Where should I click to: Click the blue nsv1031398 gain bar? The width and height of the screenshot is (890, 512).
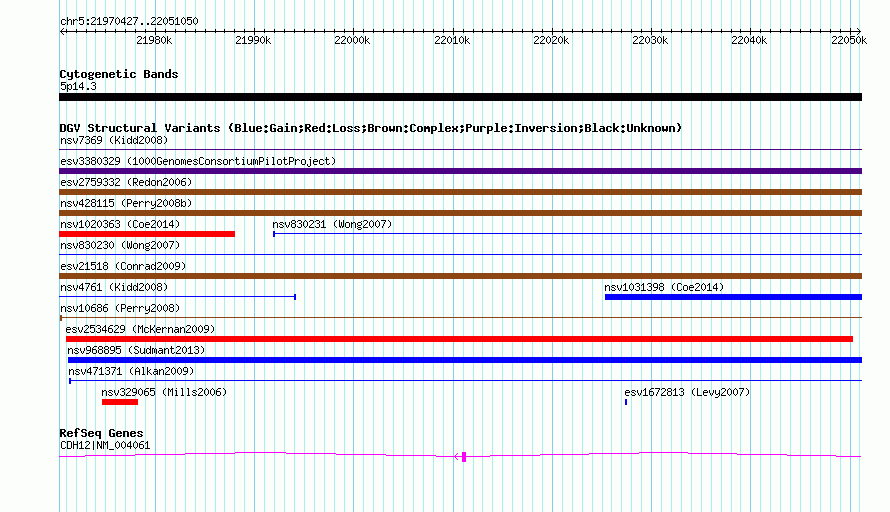click(x=733, y=297)
